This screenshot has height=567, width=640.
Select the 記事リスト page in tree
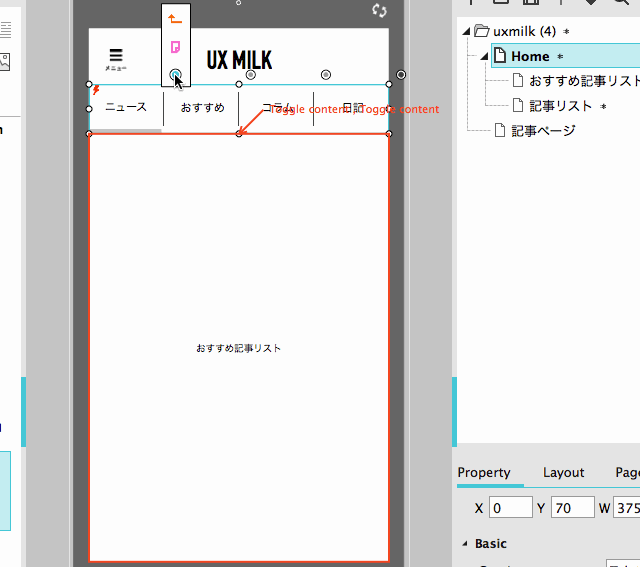[x=560, y=105]
